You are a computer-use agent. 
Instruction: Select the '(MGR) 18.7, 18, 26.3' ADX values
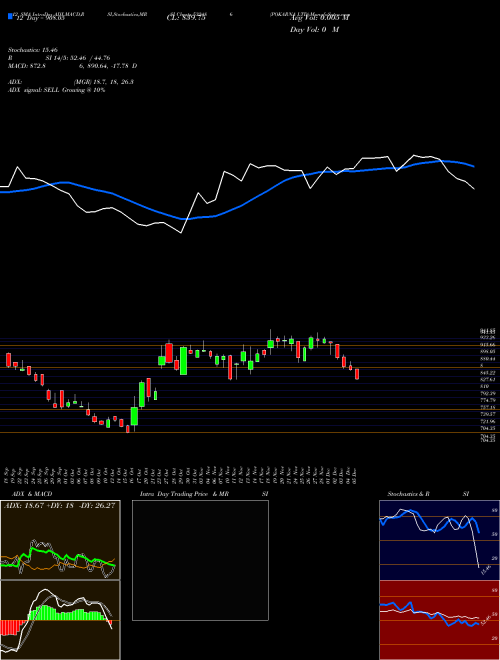click(104, 82)
